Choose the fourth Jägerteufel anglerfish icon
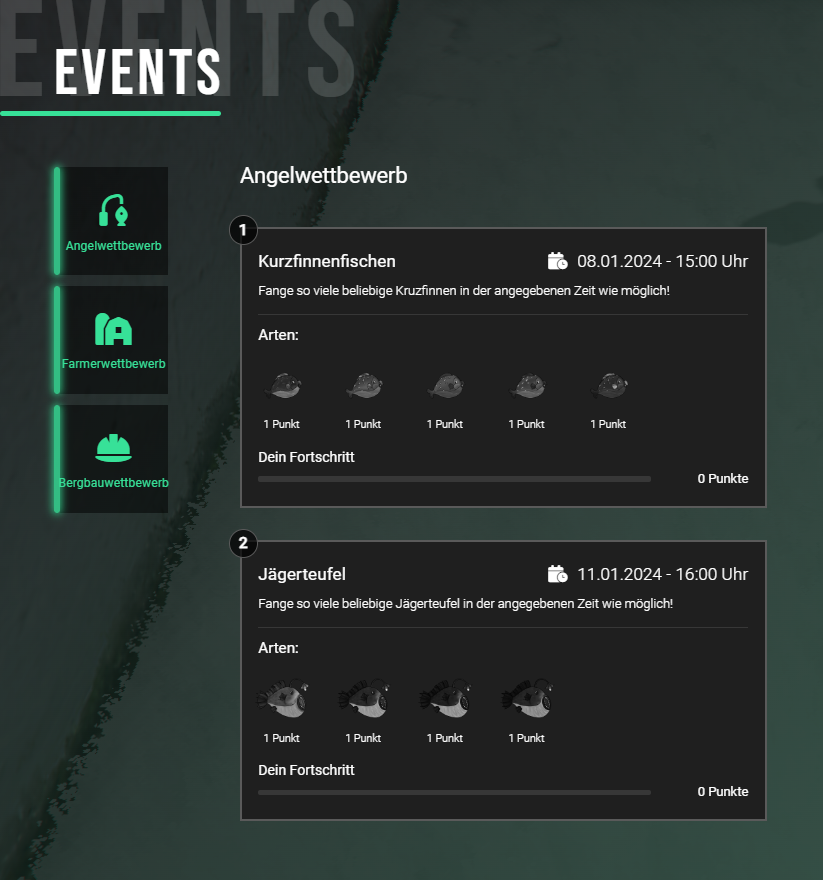823x880 pixels. click(527, 698)
